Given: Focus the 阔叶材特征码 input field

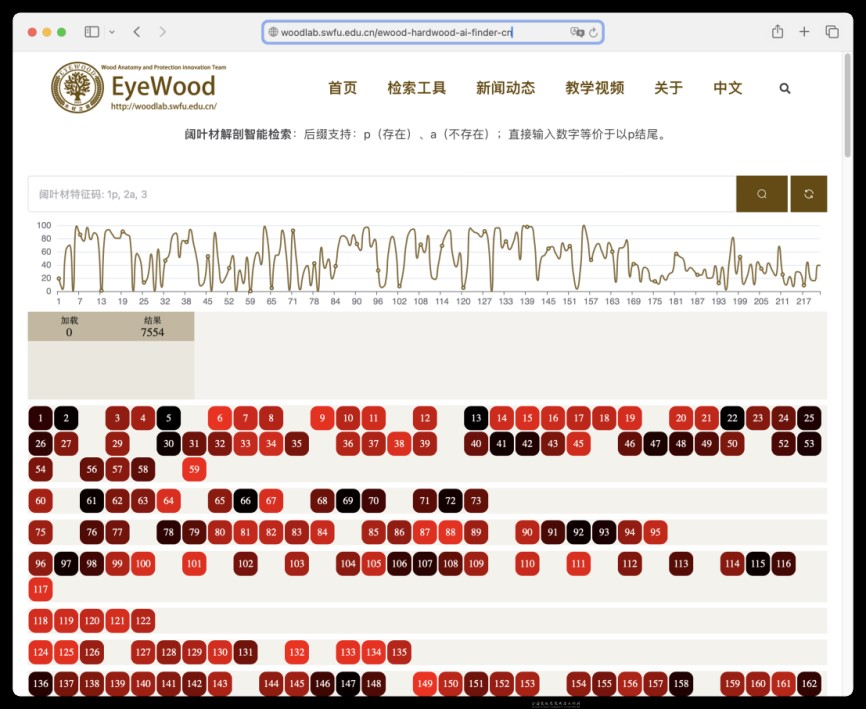Looking at the screenshot, I should pos(381,194).
